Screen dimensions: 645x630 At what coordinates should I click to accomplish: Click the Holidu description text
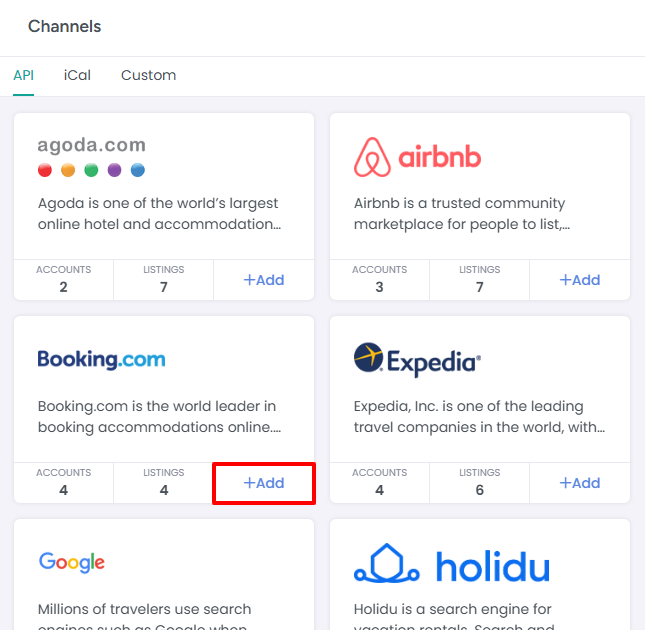(454, 616)
